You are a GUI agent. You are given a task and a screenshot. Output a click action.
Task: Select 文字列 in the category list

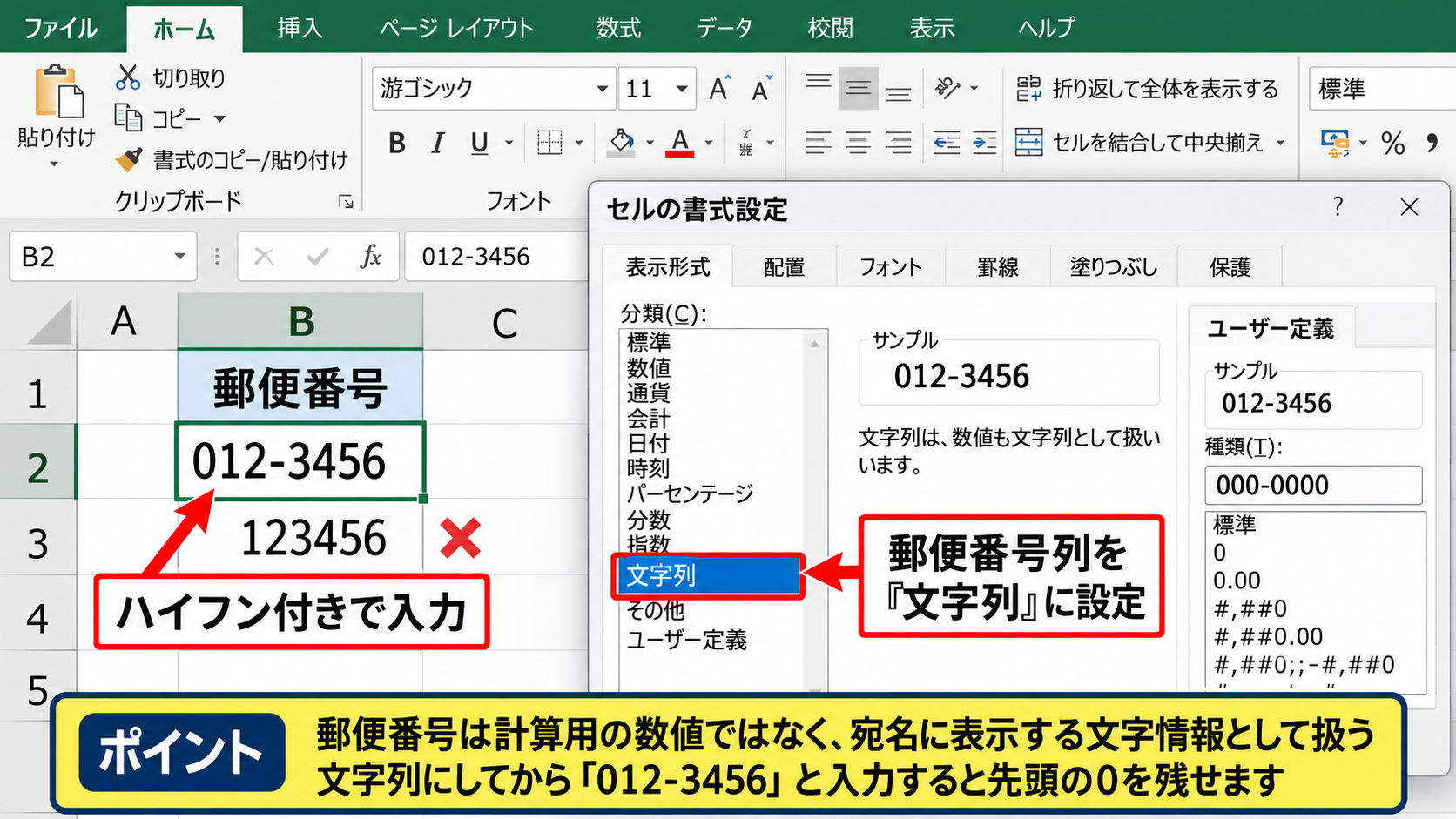coord(708,575)
